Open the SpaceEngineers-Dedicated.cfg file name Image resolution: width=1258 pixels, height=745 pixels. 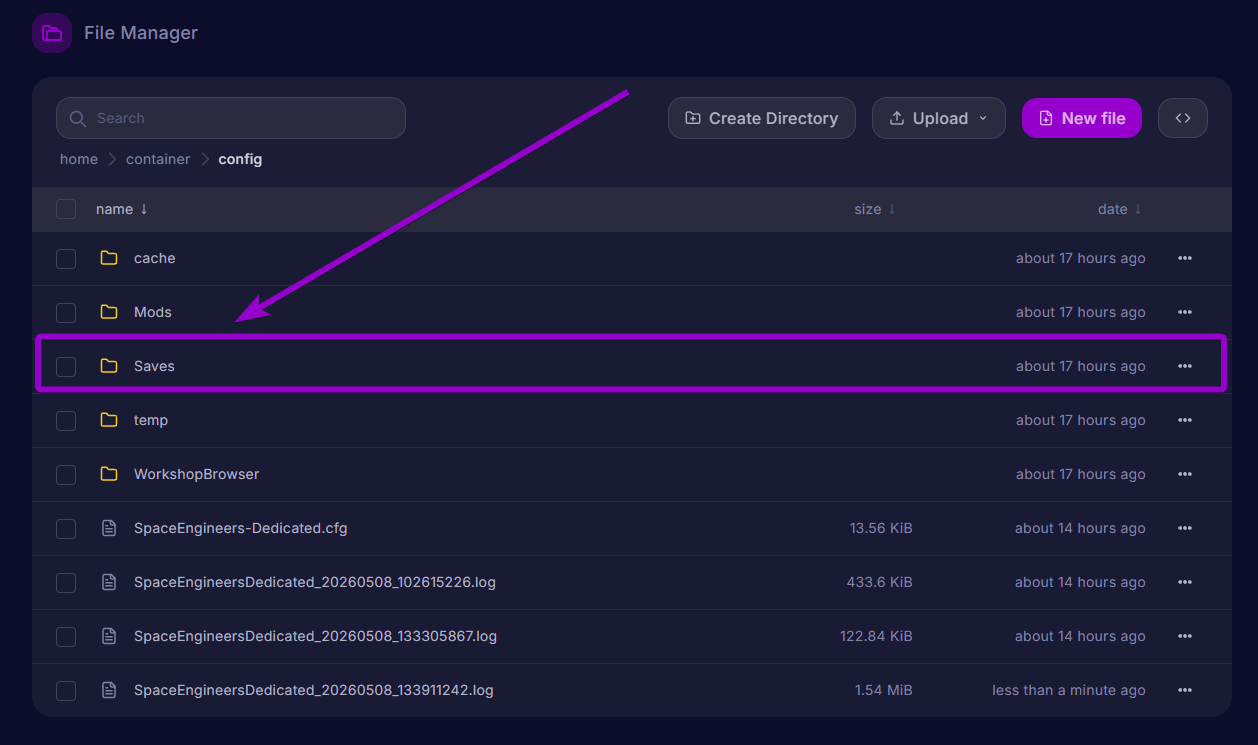241,528
